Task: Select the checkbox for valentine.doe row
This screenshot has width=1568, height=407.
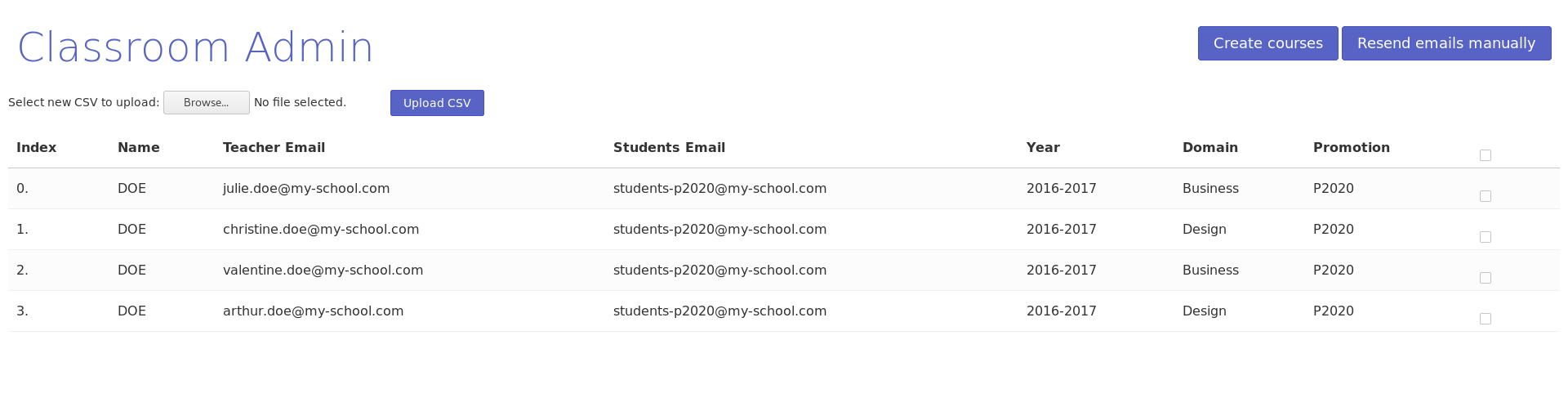Action: (x=1485, y=278)
